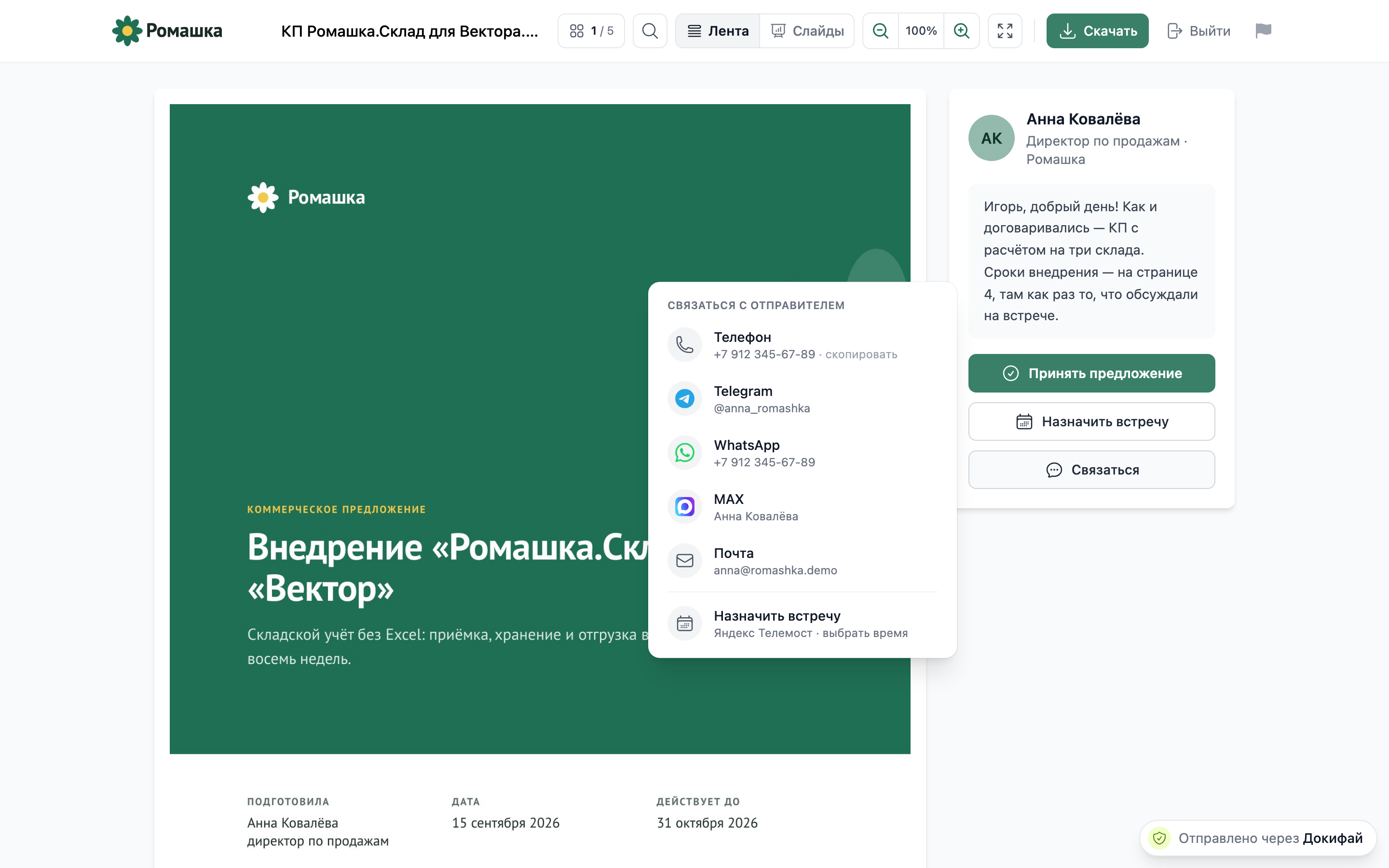Click calendar icon in popup Назначить встречу
Image resolution: width=1389 pixels, height=868 pixels.
click(x=685, y=624)
